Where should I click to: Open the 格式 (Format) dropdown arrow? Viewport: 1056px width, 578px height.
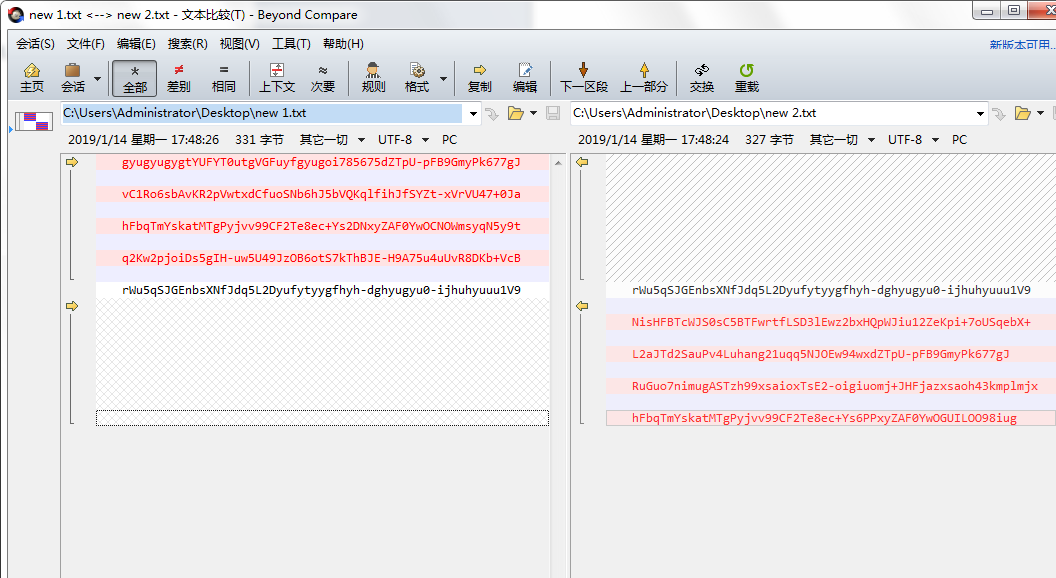tap(443, 78)
